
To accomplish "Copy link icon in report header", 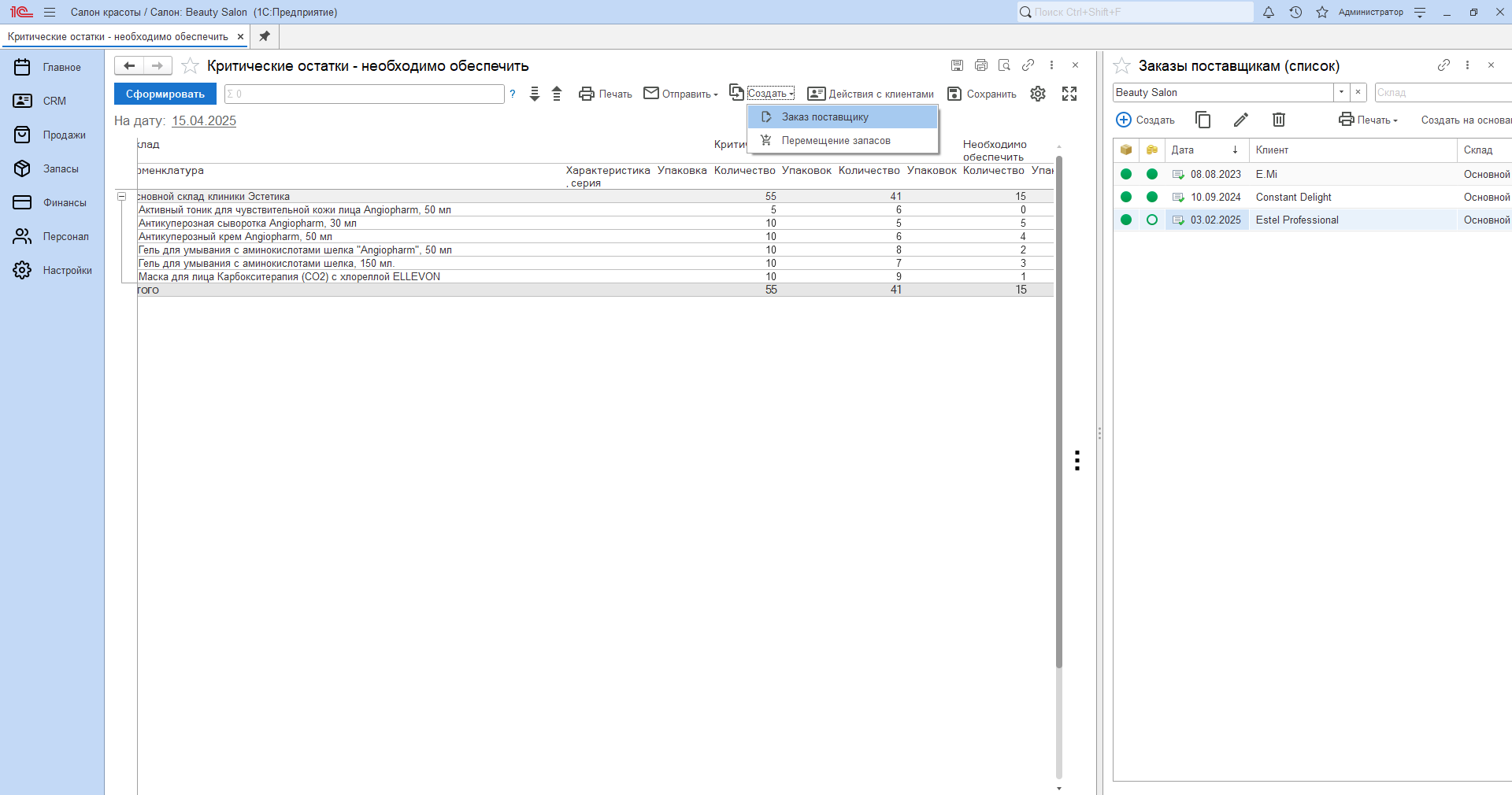I will point(1028,65).
